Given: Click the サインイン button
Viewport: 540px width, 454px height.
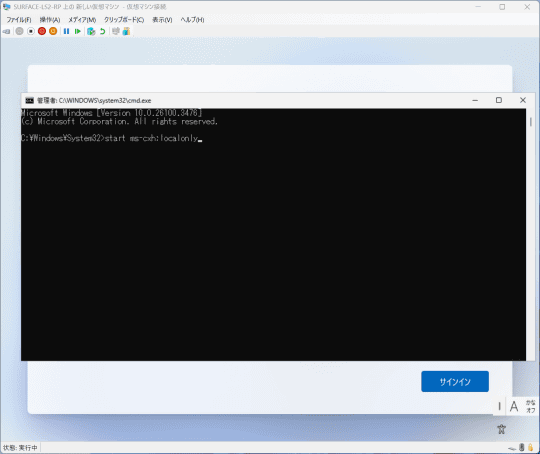Looking at the screenshot, I should pos(455,381).
